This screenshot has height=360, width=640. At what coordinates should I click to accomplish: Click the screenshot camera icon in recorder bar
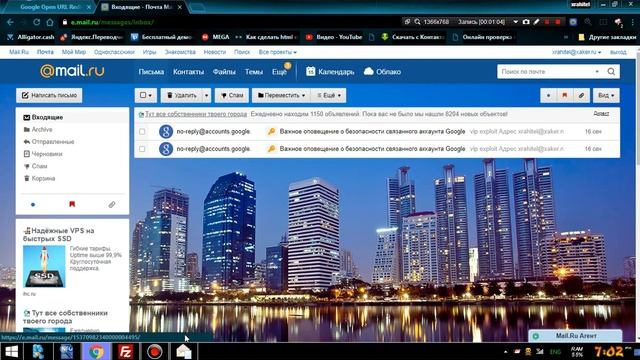526,22
